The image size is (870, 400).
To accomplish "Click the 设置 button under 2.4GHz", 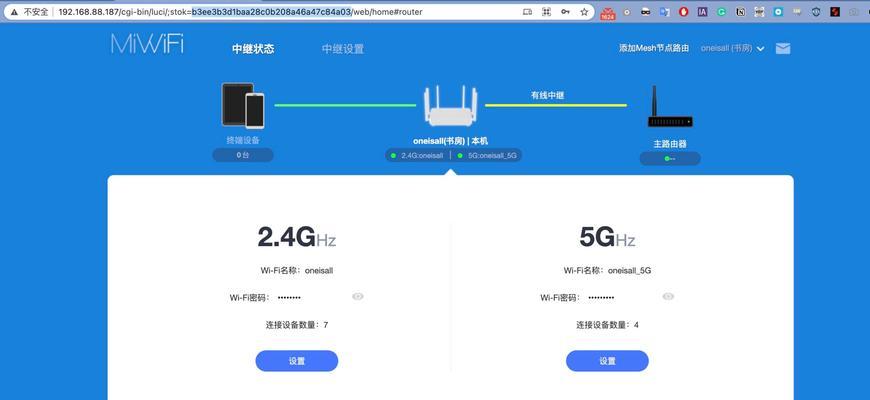I will tap(297, 361).
